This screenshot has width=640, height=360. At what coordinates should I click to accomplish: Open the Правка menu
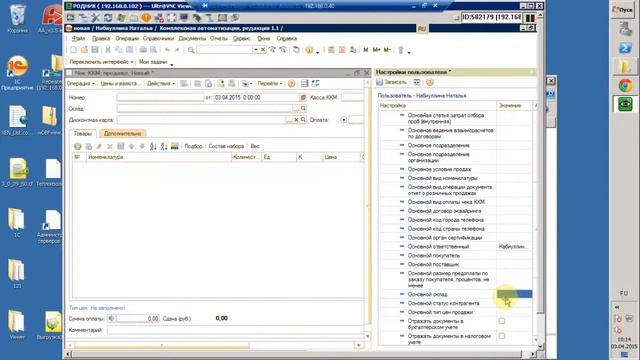pos(100,38)
